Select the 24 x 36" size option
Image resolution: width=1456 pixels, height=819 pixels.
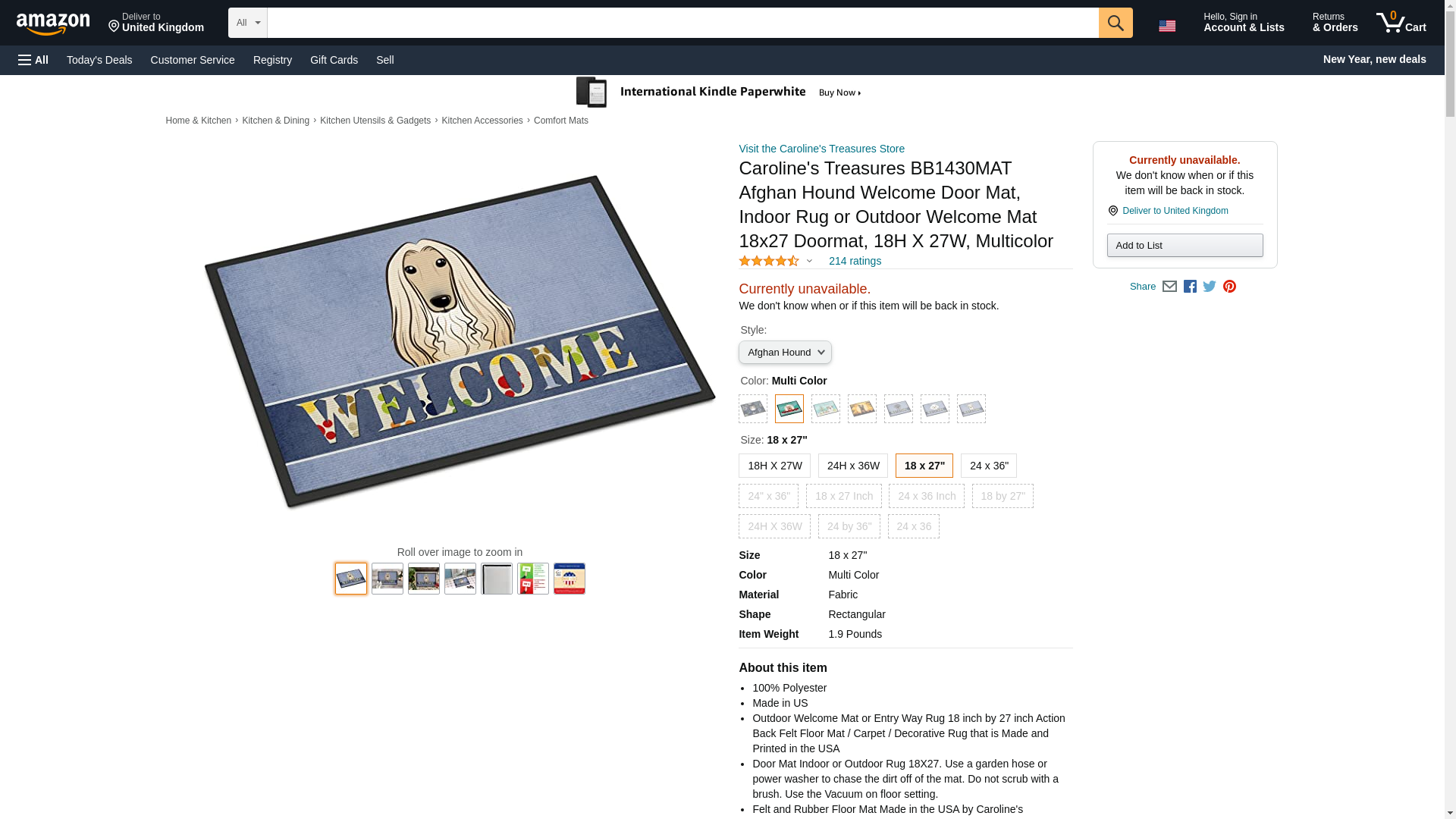tap(988, 466)
